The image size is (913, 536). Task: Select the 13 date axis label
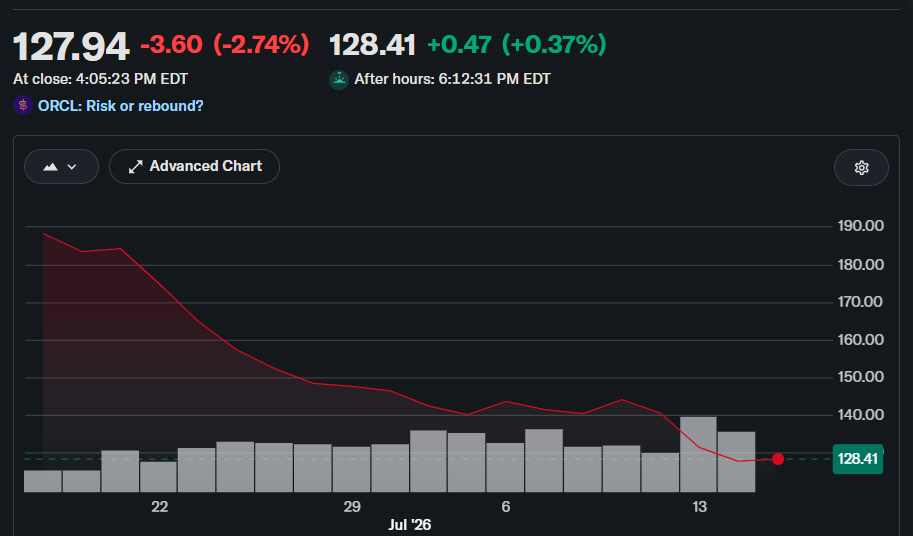click(699, 507)
